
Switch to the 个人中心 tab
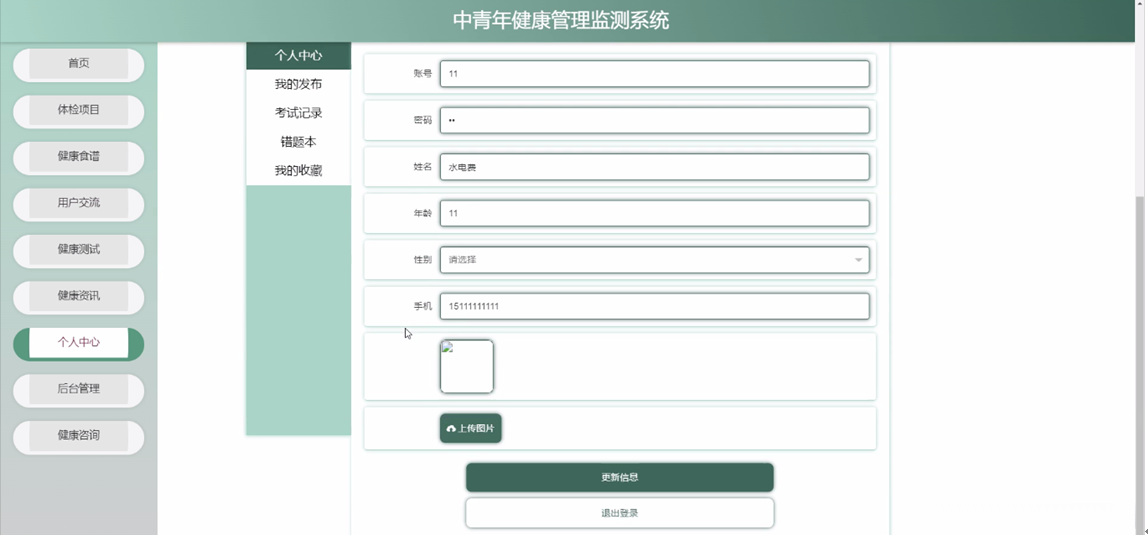click(x=299, y=56)
